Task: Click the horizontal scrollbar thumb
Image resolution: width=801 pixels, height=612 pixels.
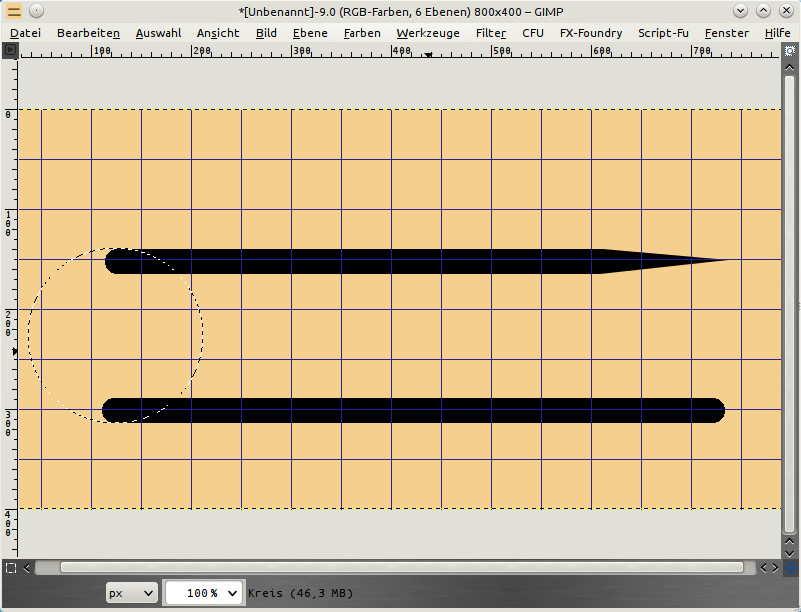Action: (x=400, y=568)
